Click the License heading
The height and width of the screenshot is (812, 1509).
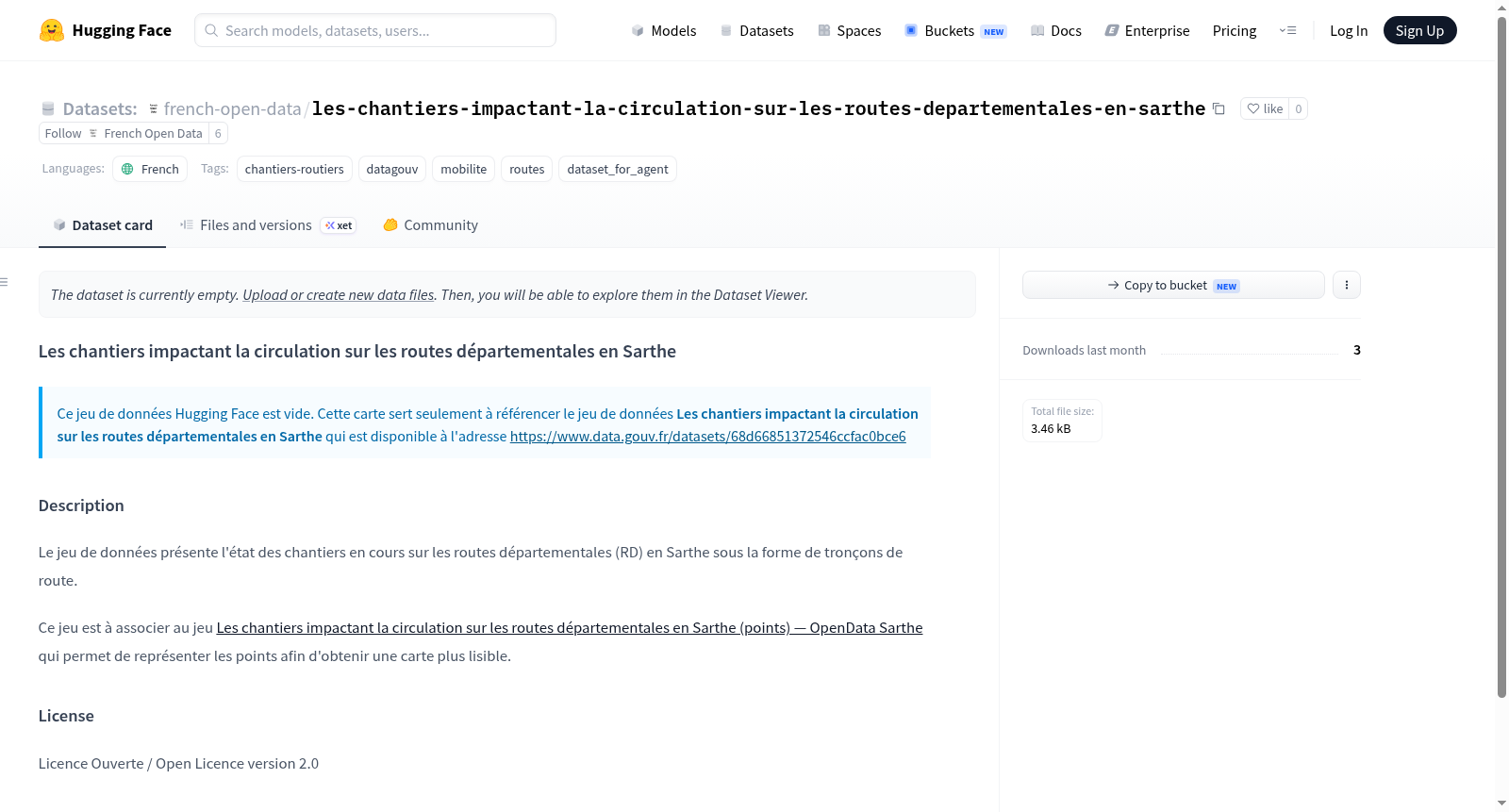pos(66,716)
